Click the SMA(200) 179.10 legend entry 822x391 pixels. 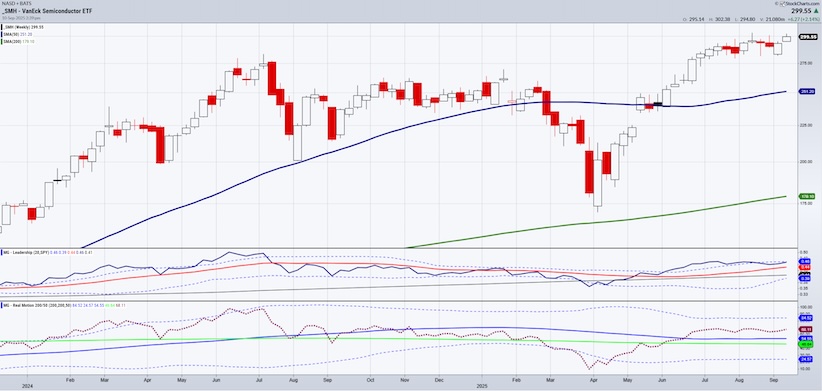tap(19, 41)
